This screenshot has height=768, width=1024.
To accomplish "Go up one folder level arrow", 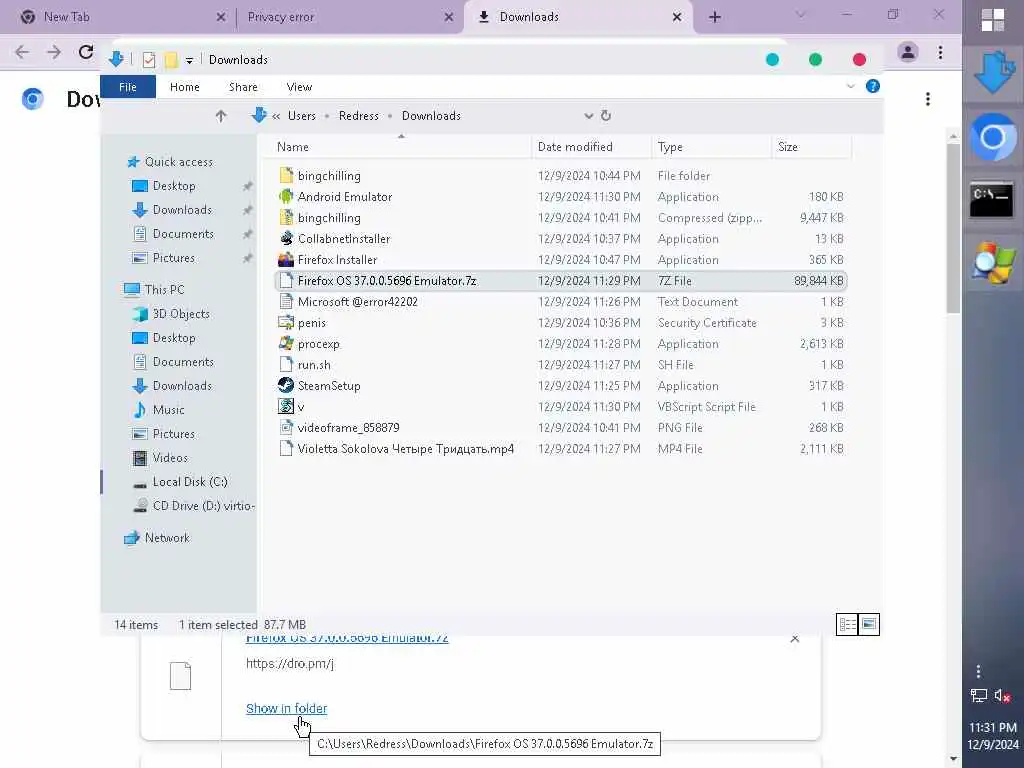I will [x=221, y=116].
